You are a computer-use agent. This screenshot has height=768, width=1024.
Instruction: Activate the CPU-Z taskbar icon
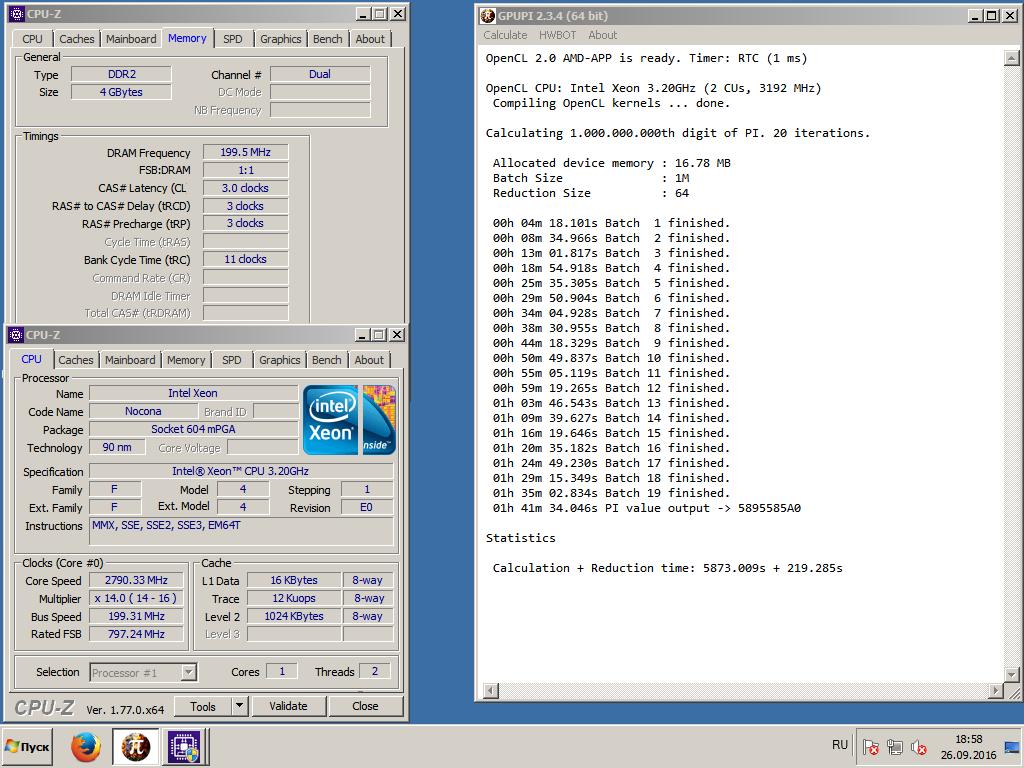185,747
